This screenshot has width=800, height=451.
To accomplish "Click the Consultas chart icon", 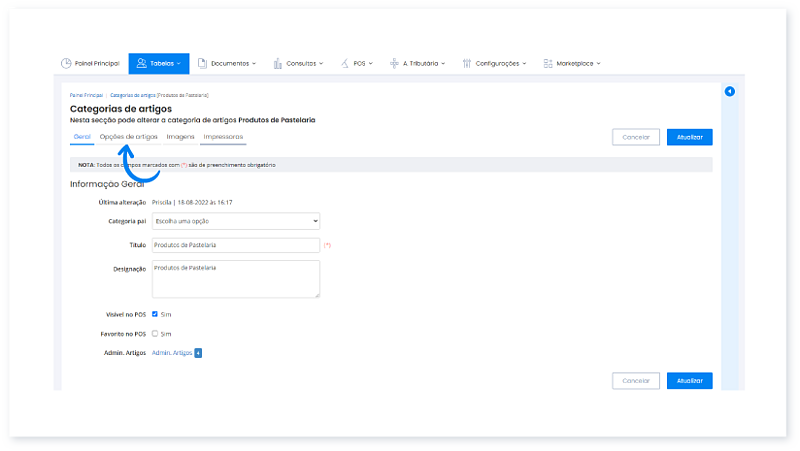I will 277,63.
